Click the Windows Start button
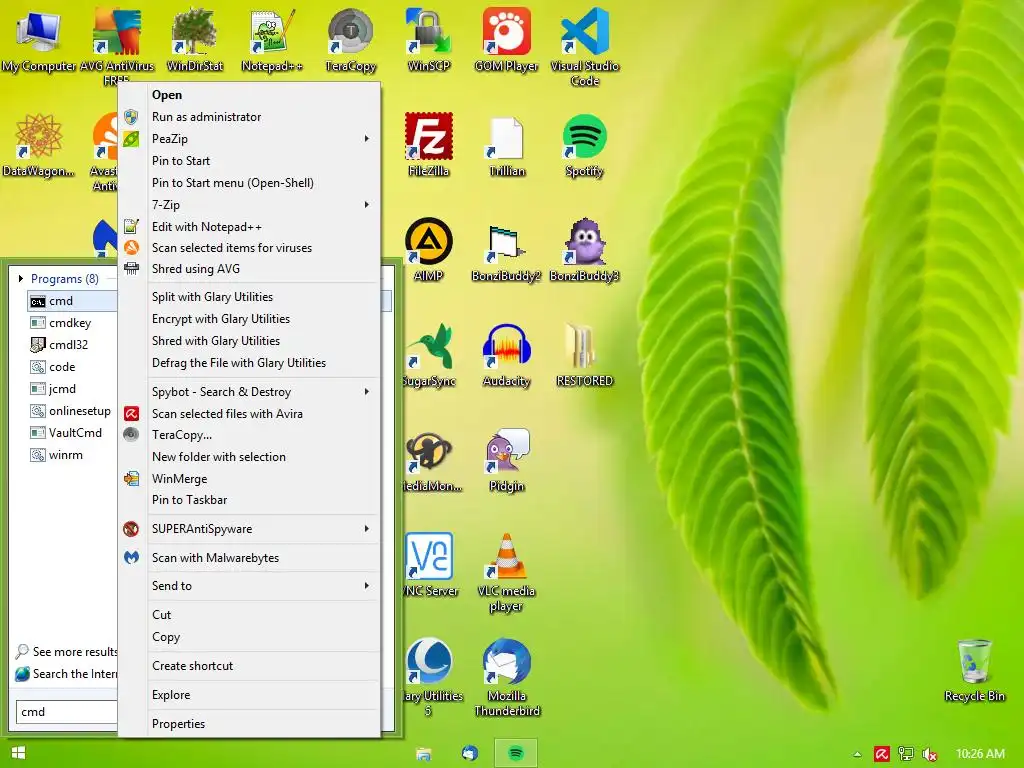The width and height of the screenshot is (1024, 768). (x=18, y=753)
